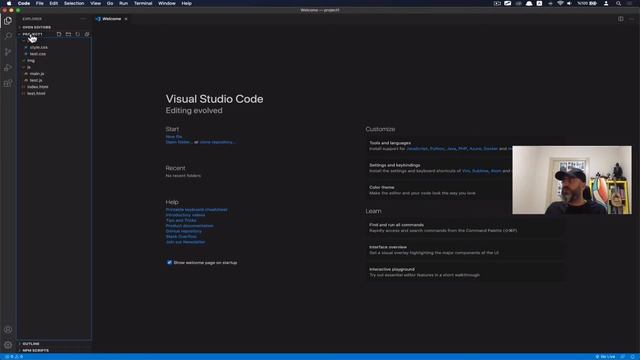Click Open folder link under Start
Image resolution: width=640 pixels, height=360 pixels.
point(178,142)
